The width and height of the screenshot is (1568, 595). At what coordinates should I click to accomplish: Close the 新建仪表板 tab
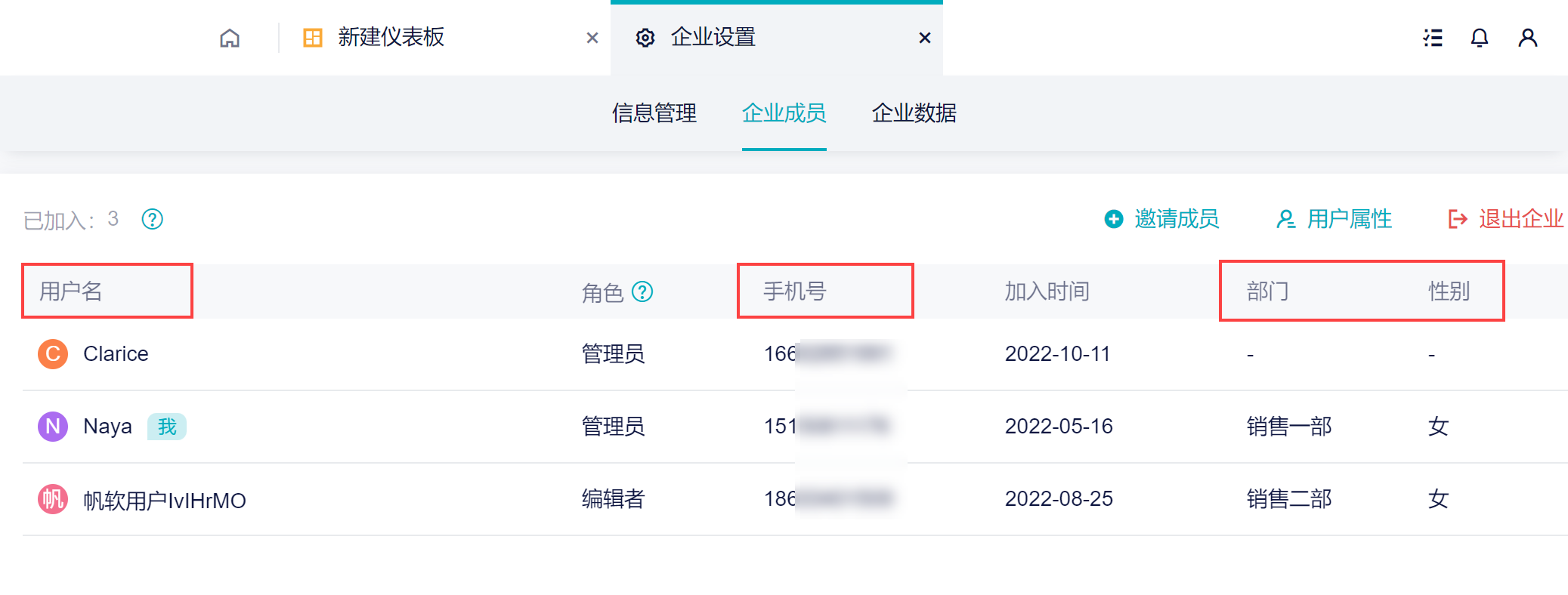click(592, 38)
